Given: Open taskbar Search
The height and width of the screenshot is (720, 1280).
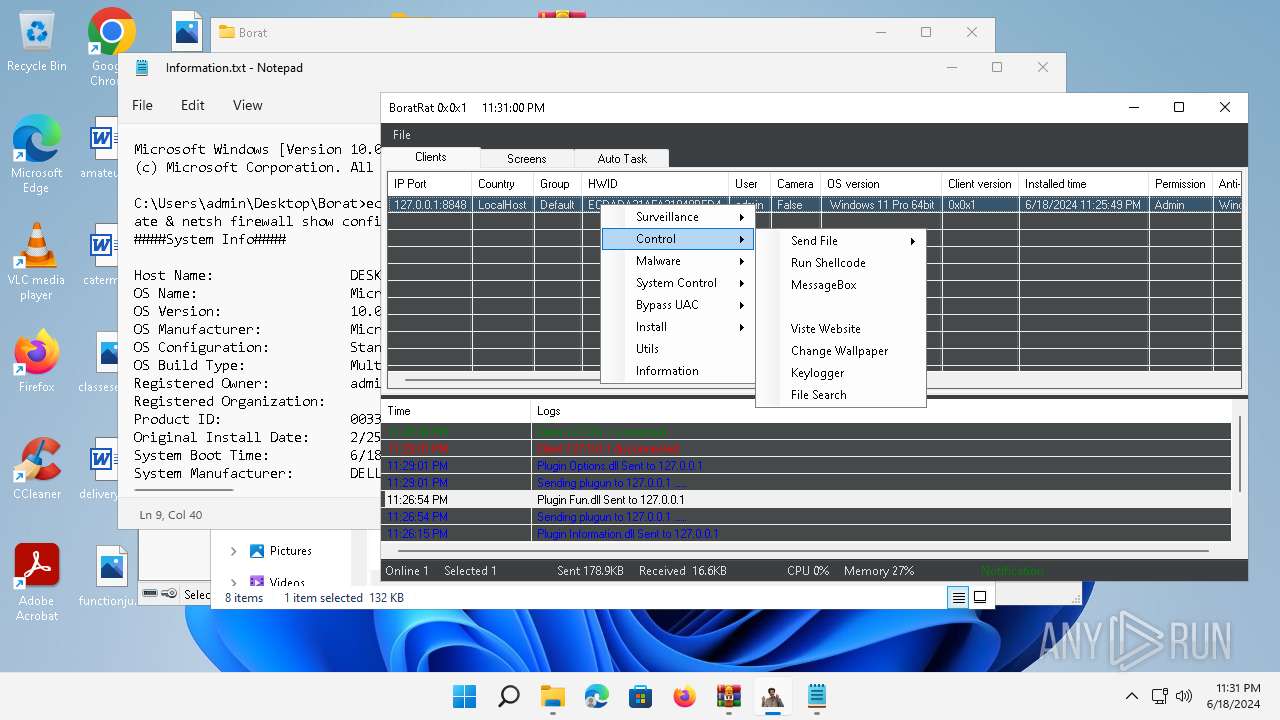Looking at the screenshot, I should pos(508,696).
